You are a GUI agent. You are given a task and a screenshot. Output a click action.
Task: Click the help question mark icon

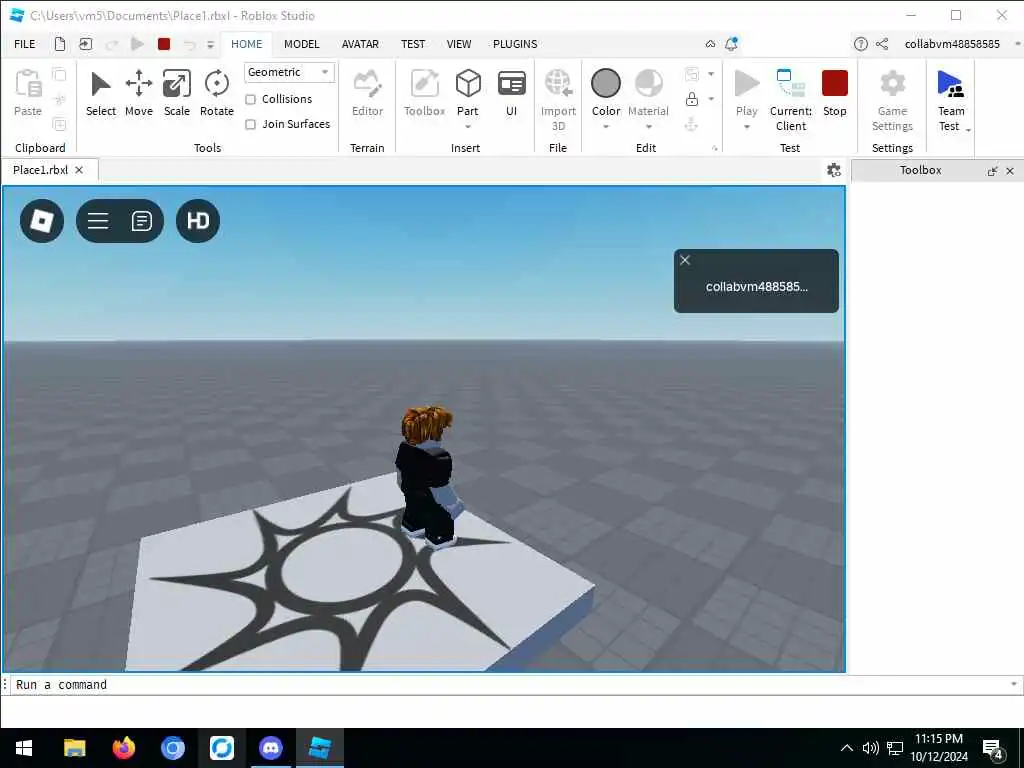pyautogui.click(x=861, y=44)
